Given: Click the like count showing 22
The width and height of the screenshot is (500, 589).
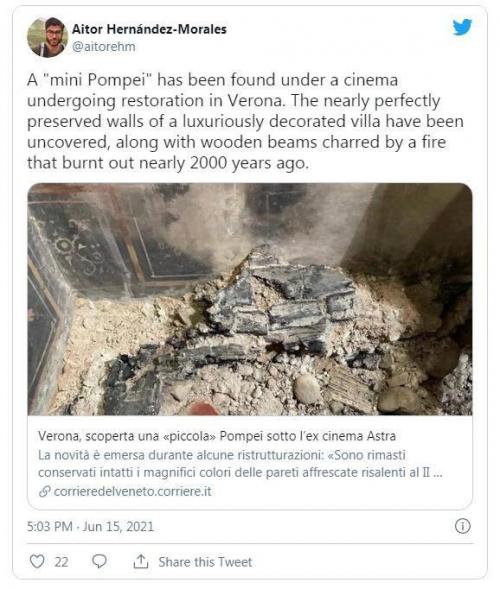Looking at the screenshot, I should coord(61,562).
